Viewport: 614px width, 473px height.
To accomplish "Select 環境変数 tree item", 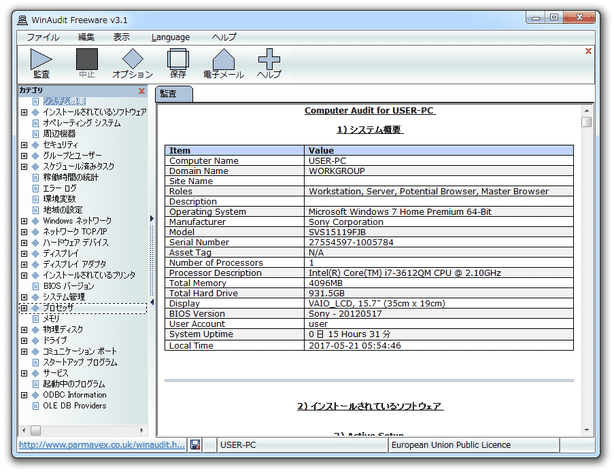I will coord(59,199).
